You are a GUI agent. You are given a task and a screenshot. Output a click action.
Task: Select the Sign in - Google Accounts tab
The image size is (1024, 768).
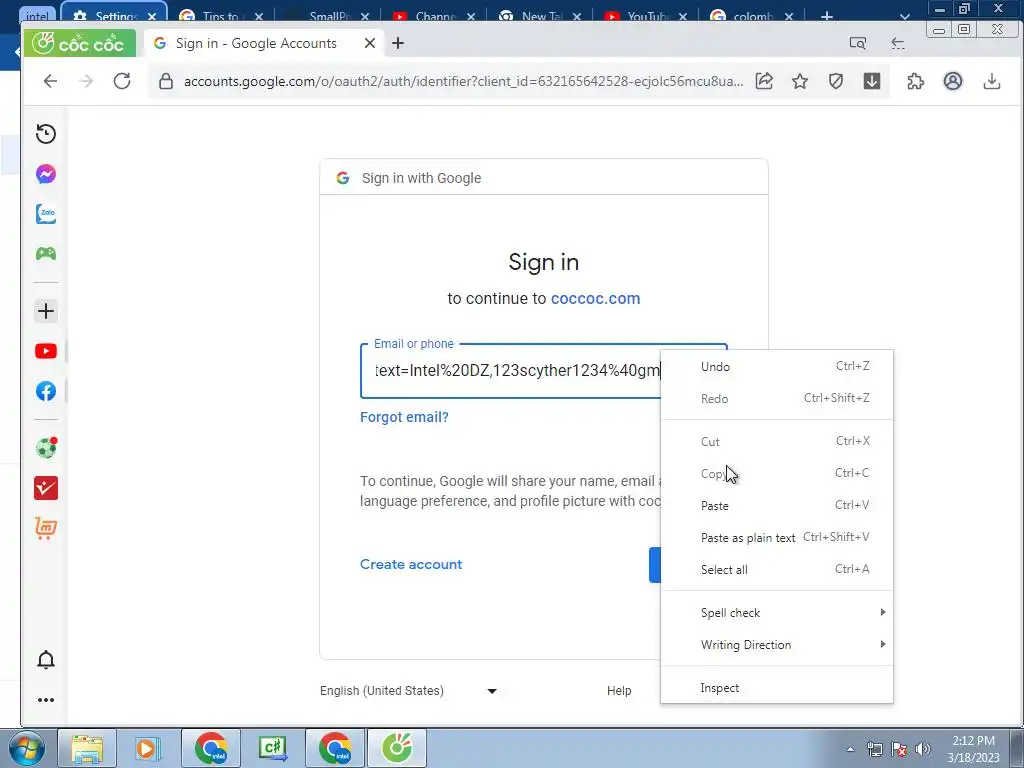pyautogui.click(x=263, y=43)
